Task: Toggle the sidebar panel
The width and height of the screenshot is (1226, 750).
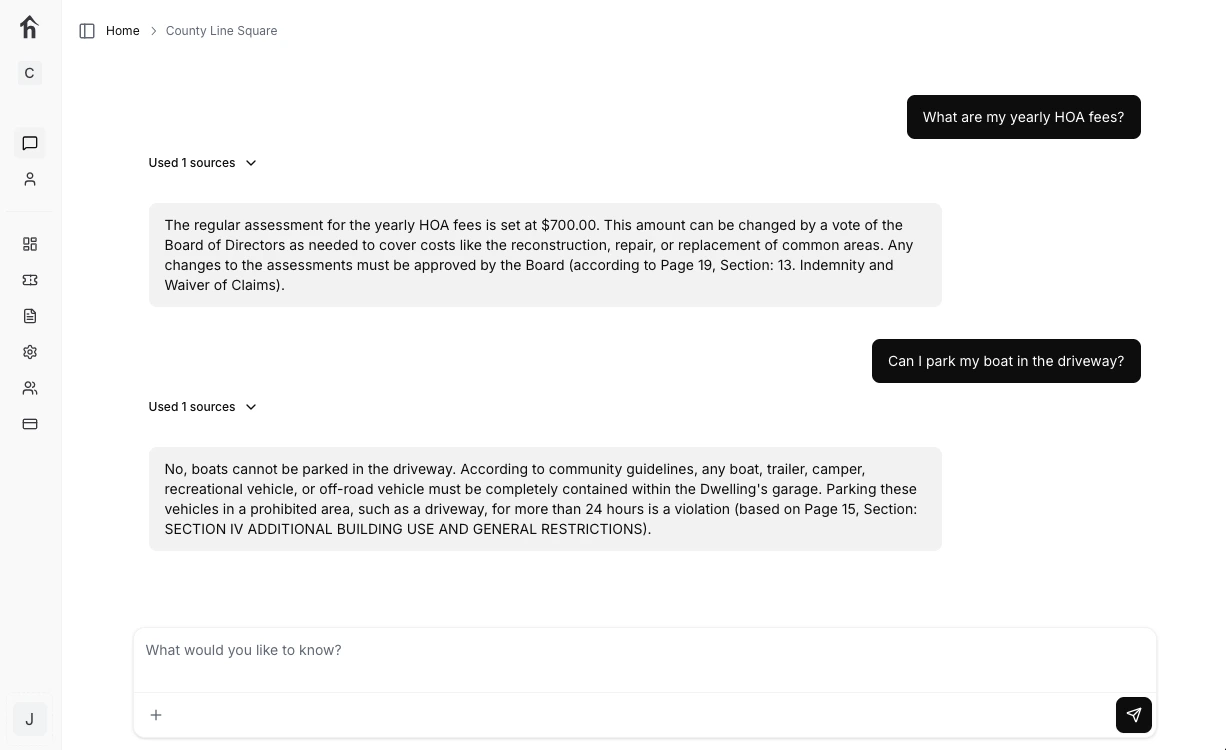Action: tap(87, 31)
